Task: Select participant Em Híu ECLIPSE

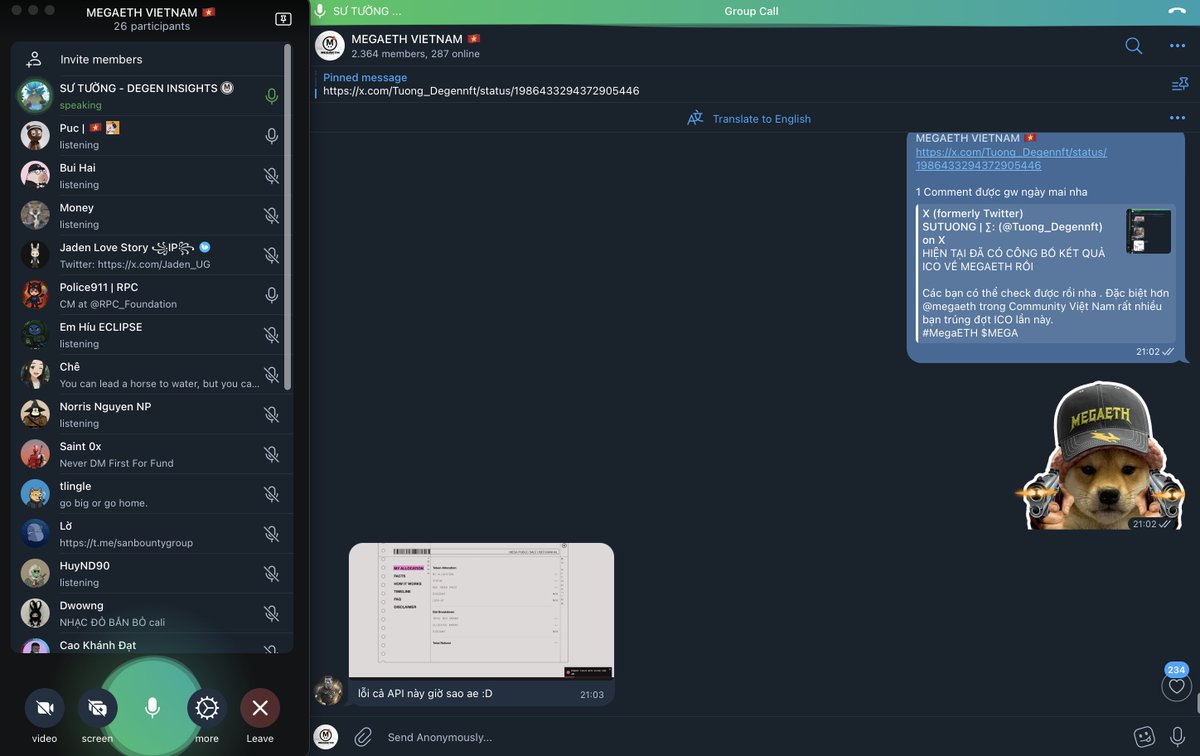Action: (152, 335)
